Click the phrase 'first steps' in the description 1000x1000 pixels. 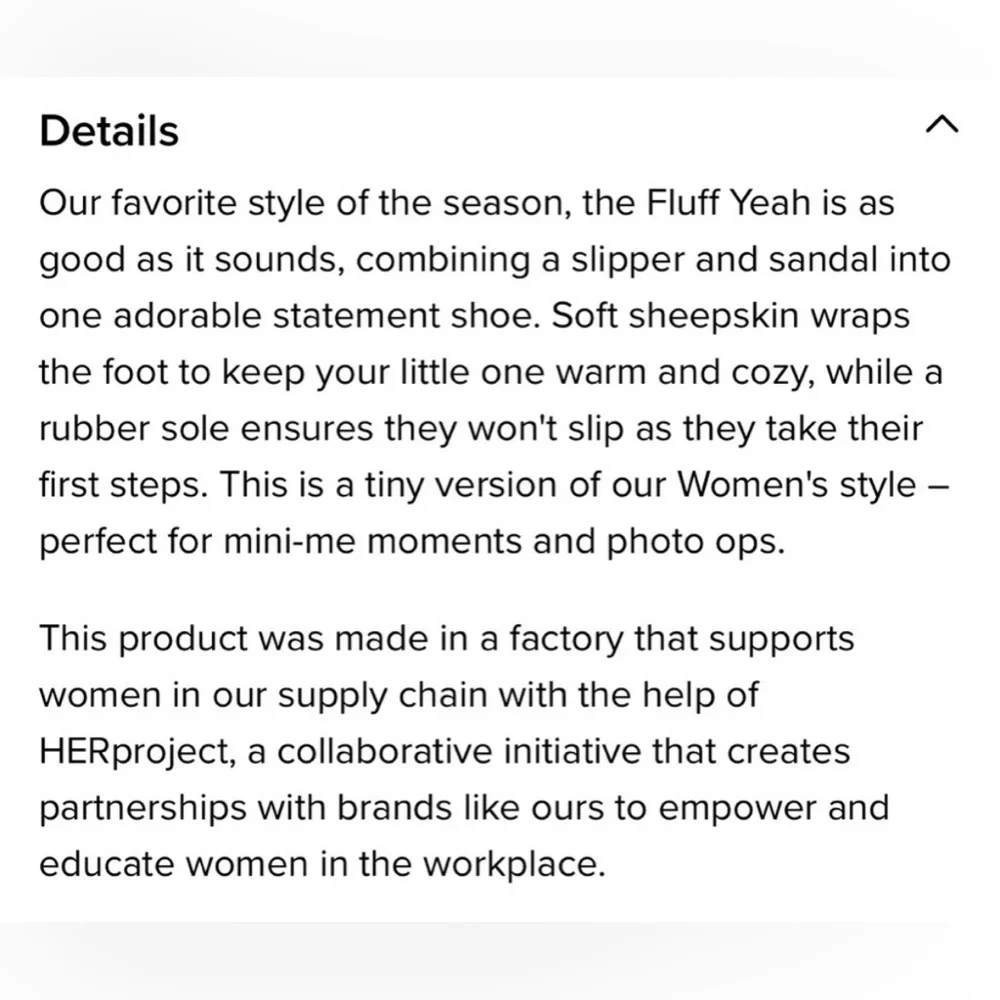[120, 485]
